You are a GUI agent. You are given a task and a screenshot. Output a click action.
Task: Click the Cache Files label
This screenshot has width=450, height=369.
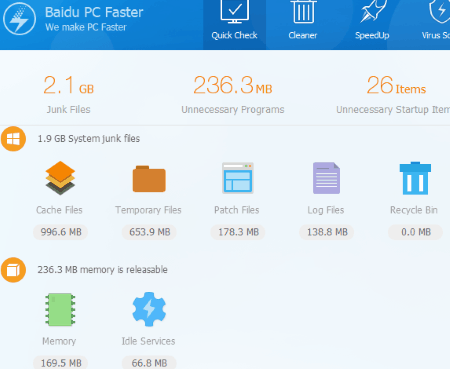click(x=59, y=210)
